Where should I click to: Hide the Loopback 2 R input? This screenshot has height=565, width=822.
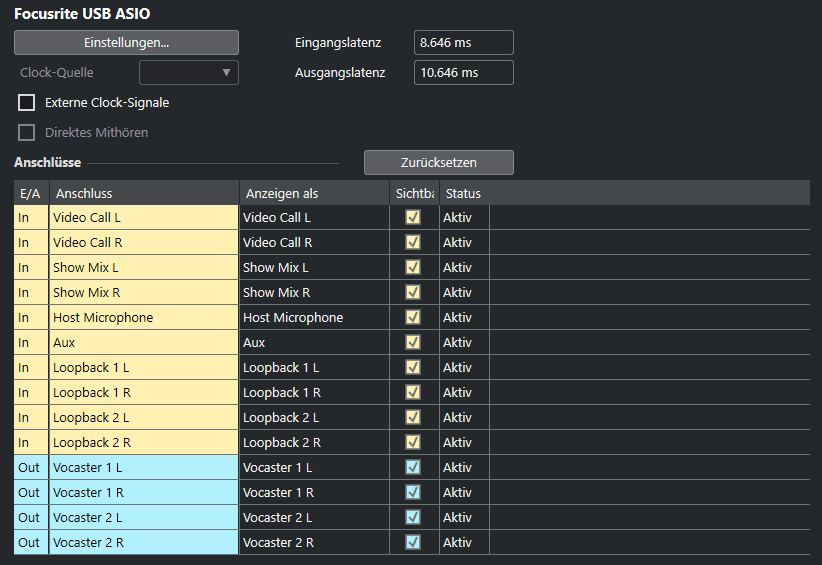pyautogui.click(x=413, y=442)
